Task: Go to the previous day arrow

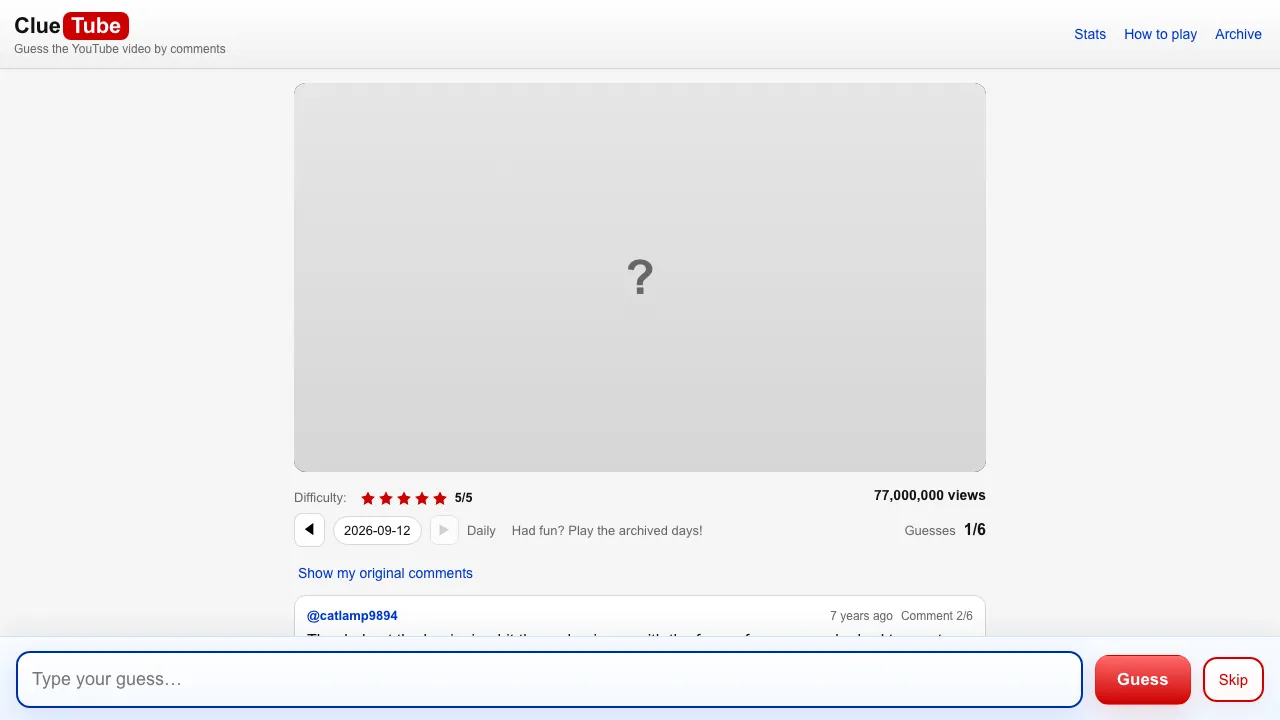Action: [x=309, y=530]
